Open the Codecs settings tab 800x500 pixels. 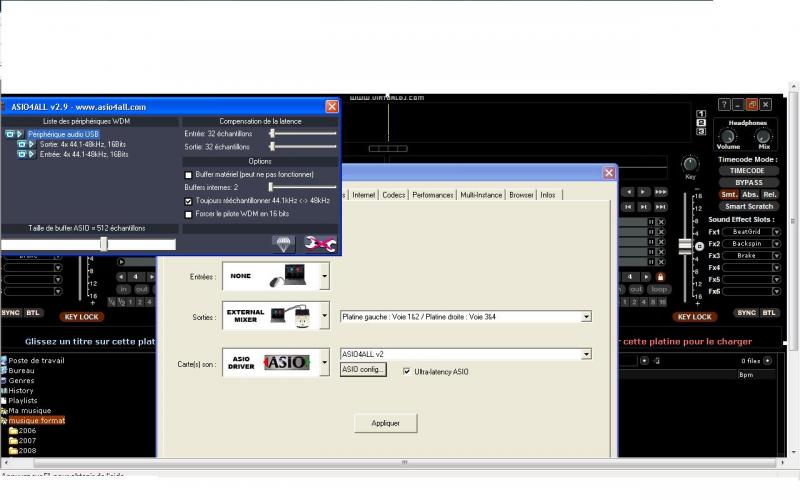[x=393, y=195]
